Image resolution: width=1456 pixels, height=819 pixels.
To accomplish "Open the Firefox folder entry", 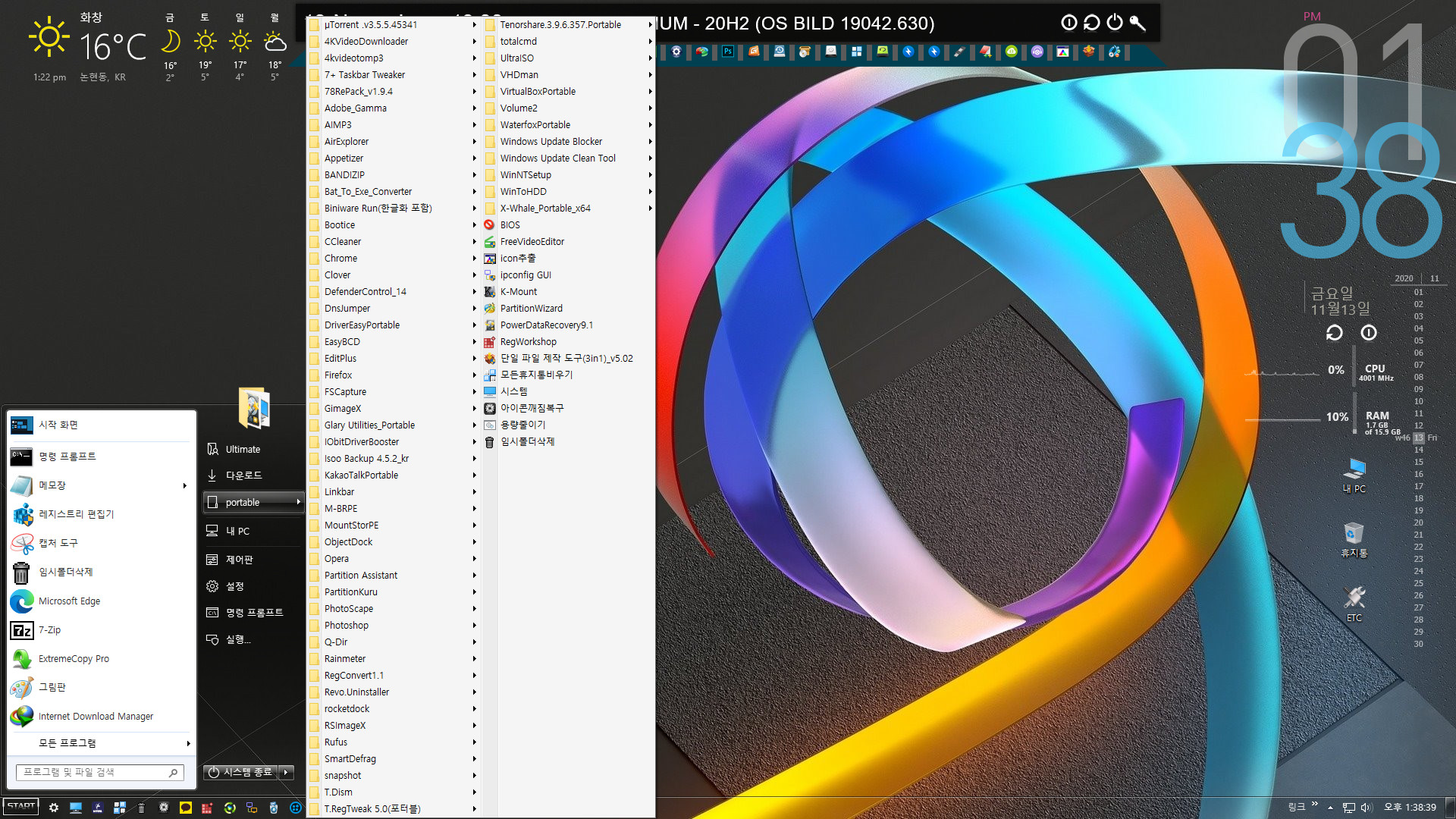I will (393, 375).
